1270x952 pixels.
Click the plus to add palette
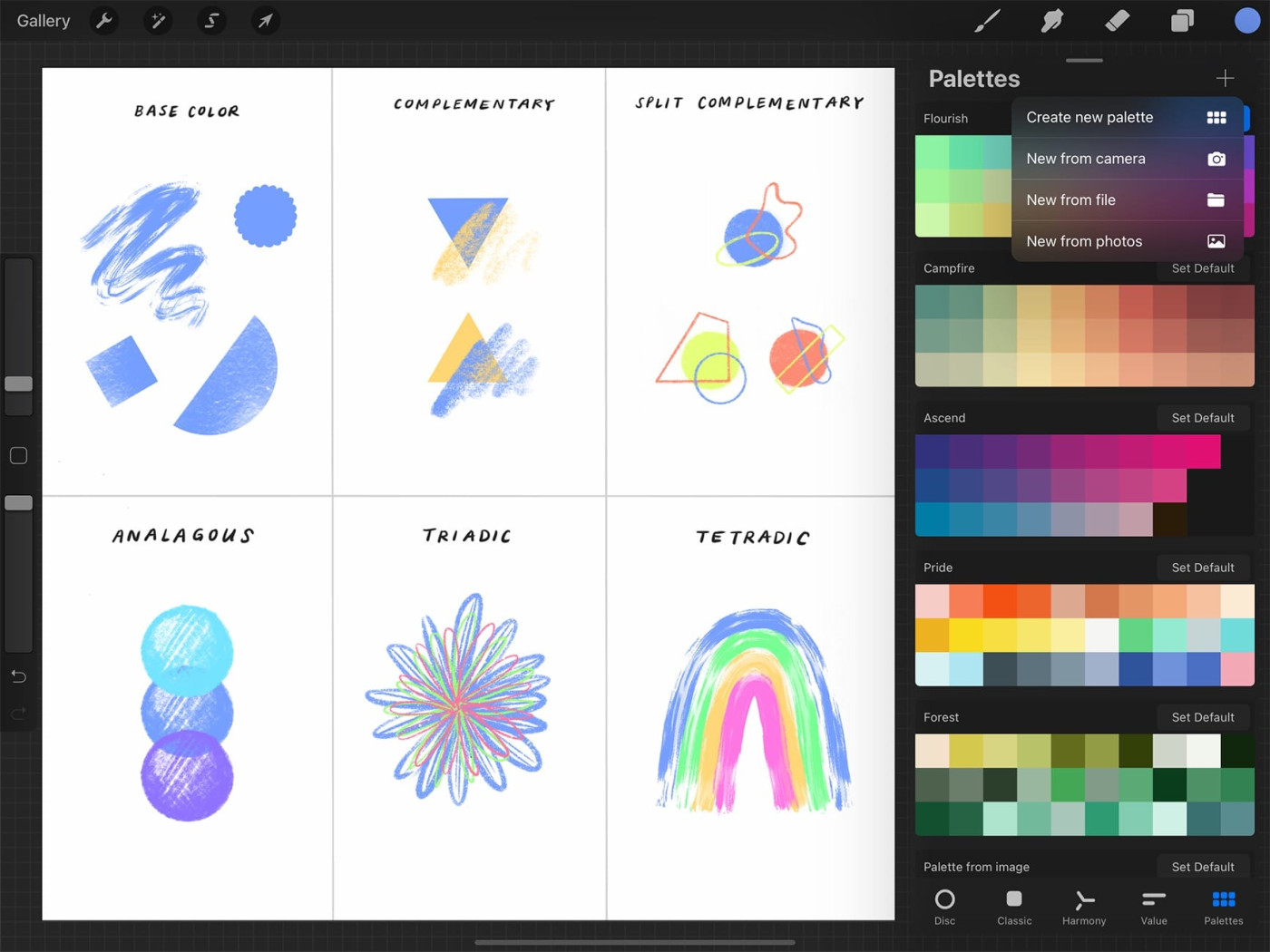(x=1225, y=79)
